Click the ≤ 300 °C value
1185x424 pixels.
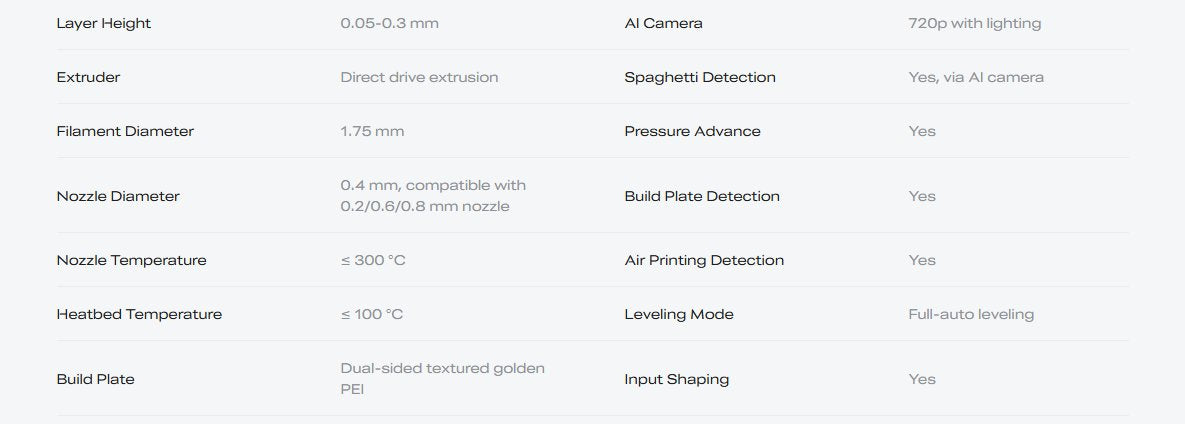coord(373,260)
